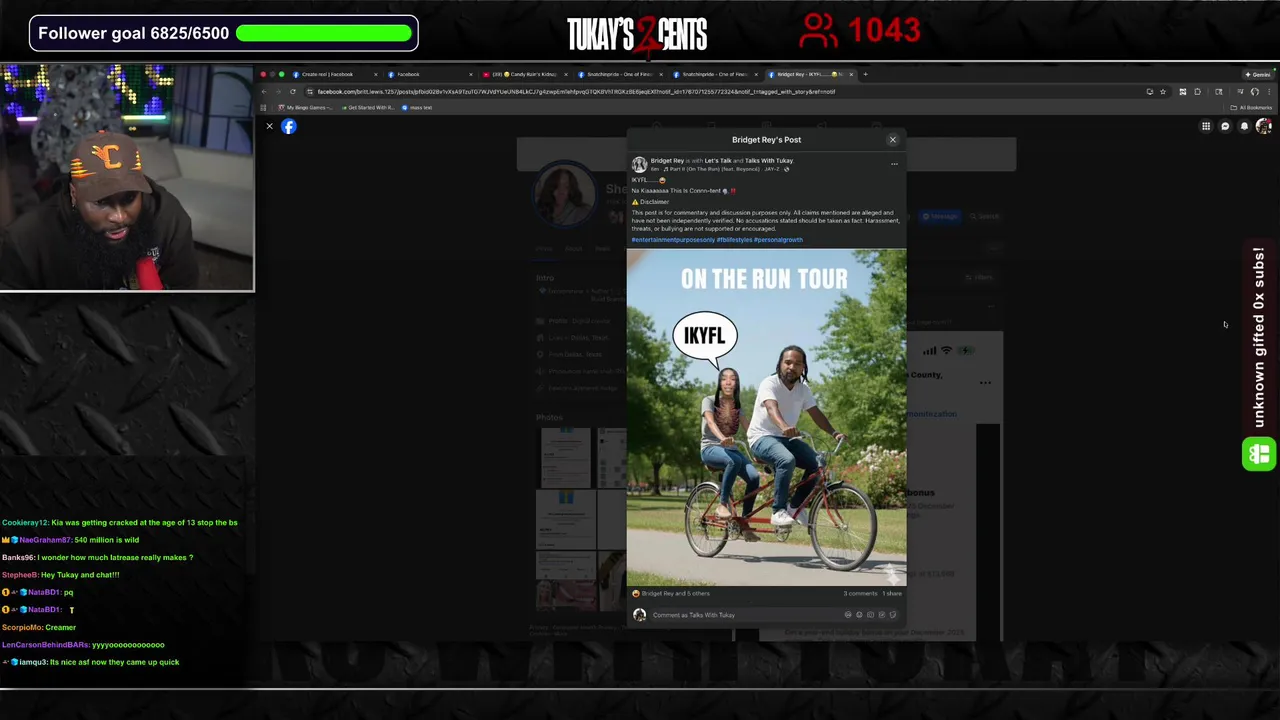Open the Let's Talk tagged page link
This screenshot has height=720, width=1280.
point(718,161)
